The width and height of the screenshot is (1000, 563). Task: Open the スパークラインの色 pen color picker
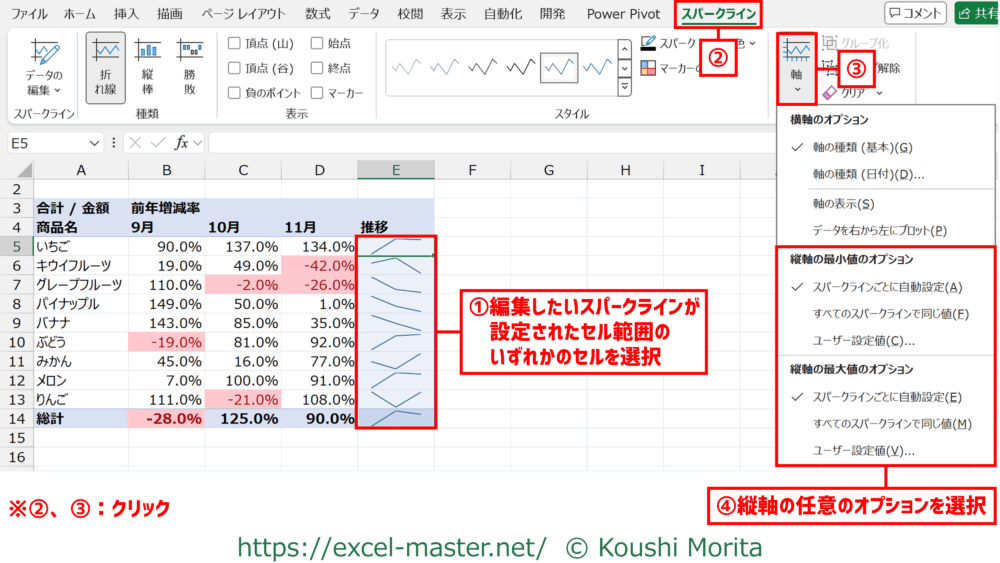(650, 44)
